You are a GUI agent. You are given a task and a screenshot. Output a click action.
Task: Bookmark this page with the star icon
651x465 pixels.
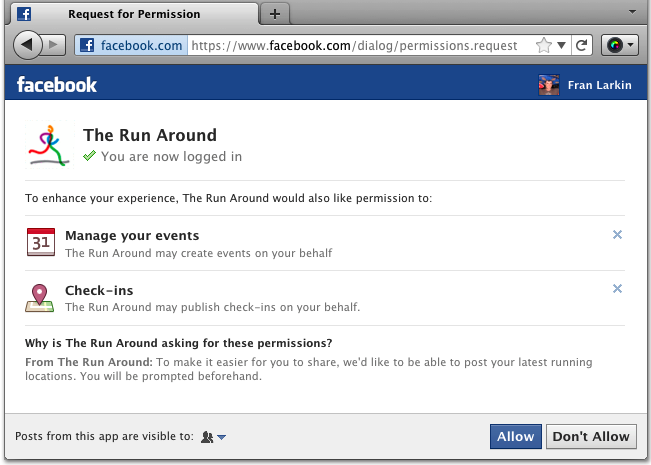[x=543, y=45]
